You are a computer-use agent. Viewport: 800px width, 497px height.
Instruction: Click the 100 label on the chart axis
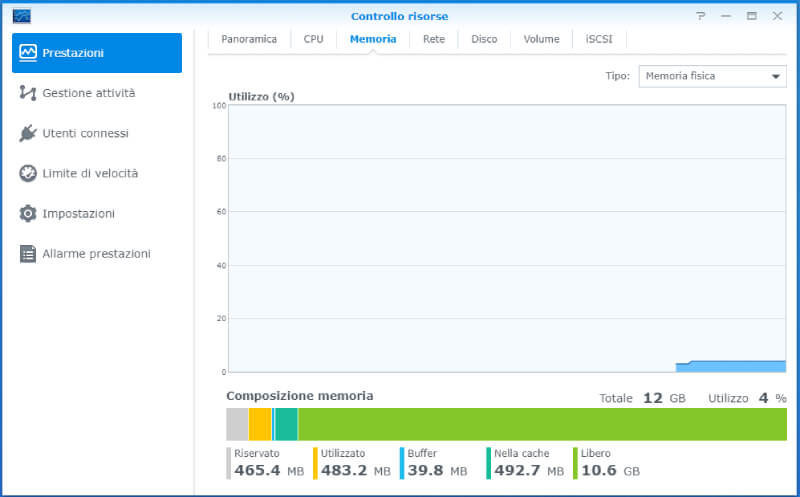[x=219, y=106]
